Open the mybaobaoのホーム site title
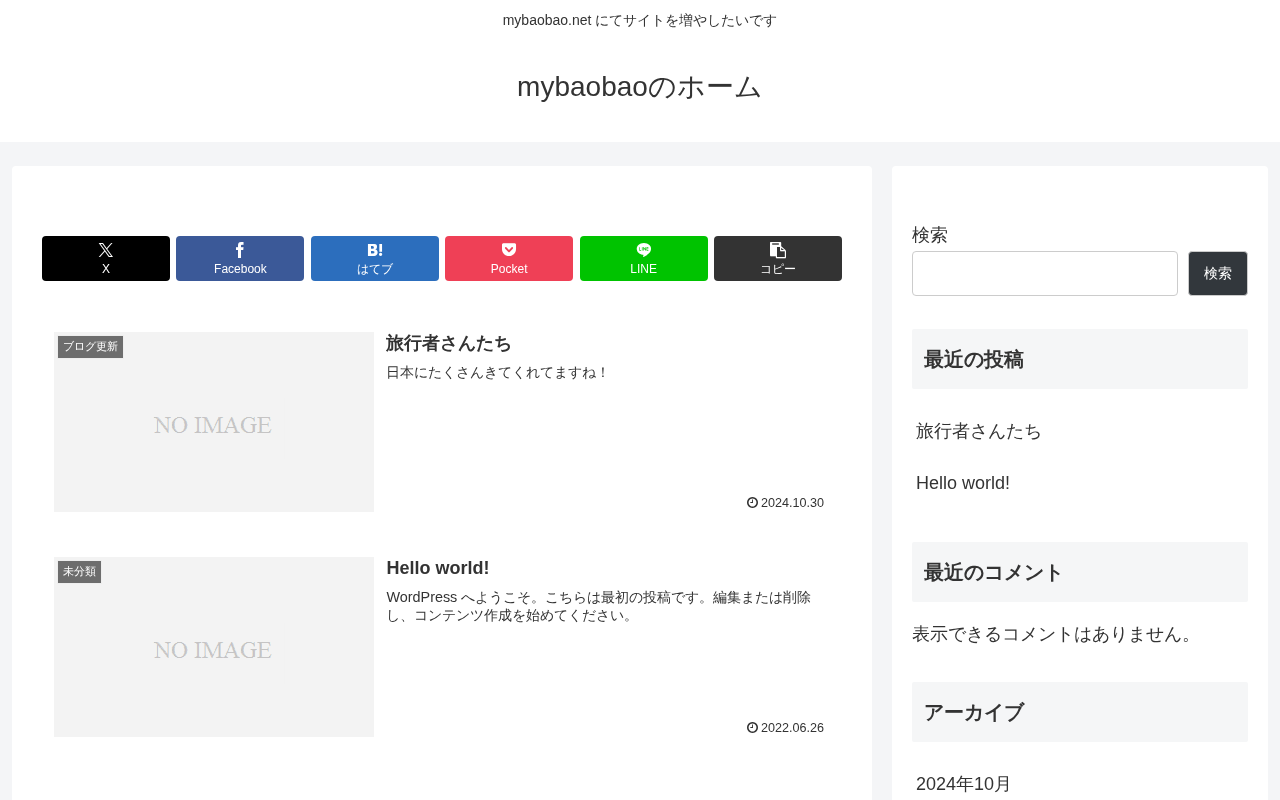Image resolution: width=1280 pixels, height=800 pixels. (x=640, y=87)
